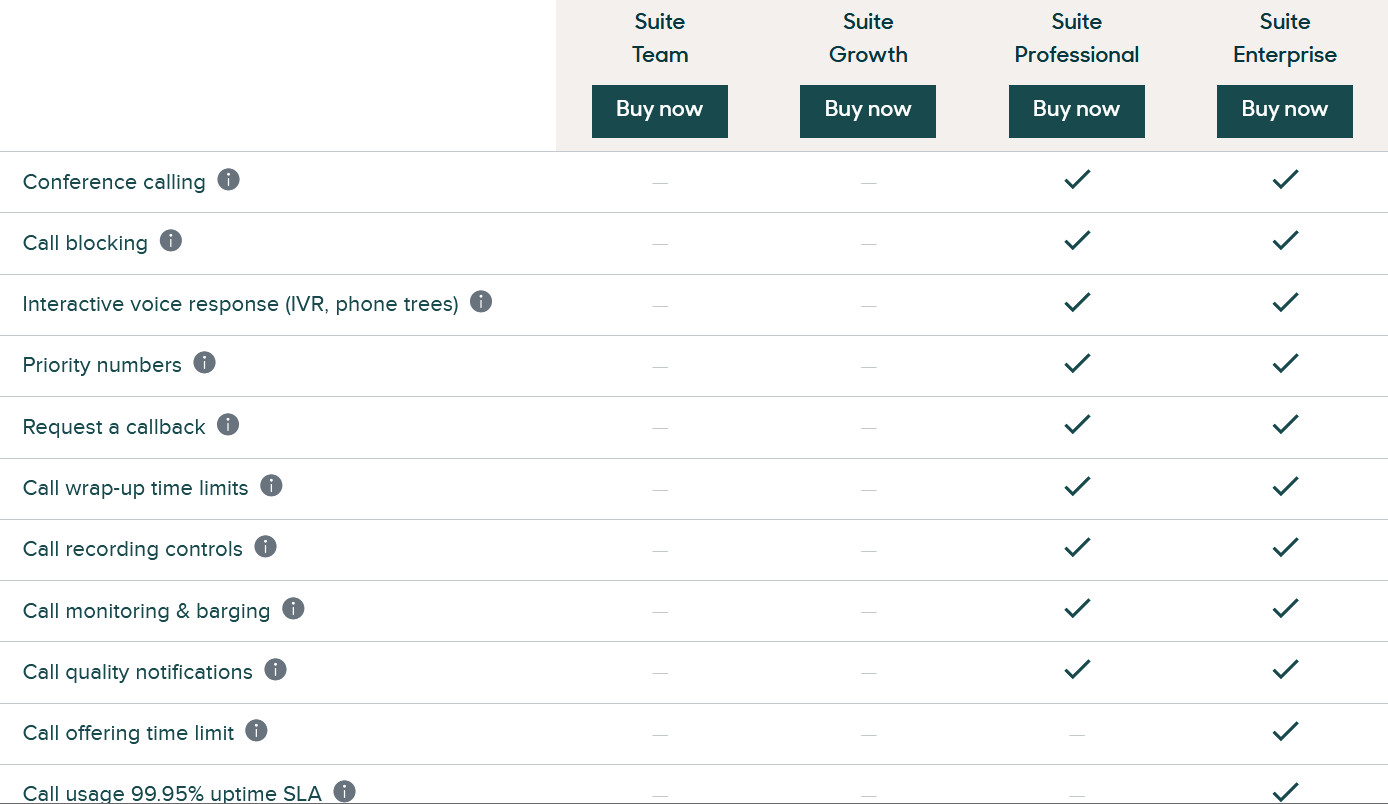Open info icon for Call wrap-up time limits
Image resolution: width=1388 pixels, height=804 pixels.
271,486
